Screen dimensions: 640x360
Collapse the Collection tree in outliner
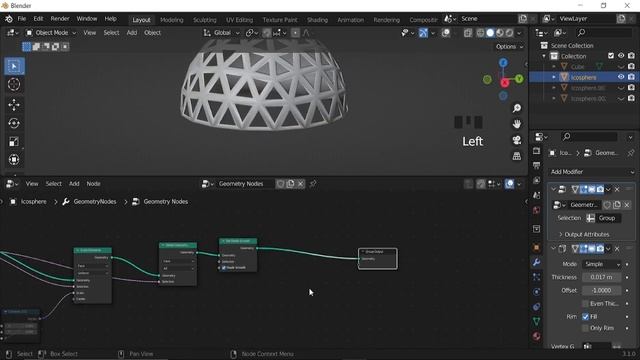point(544,56)
